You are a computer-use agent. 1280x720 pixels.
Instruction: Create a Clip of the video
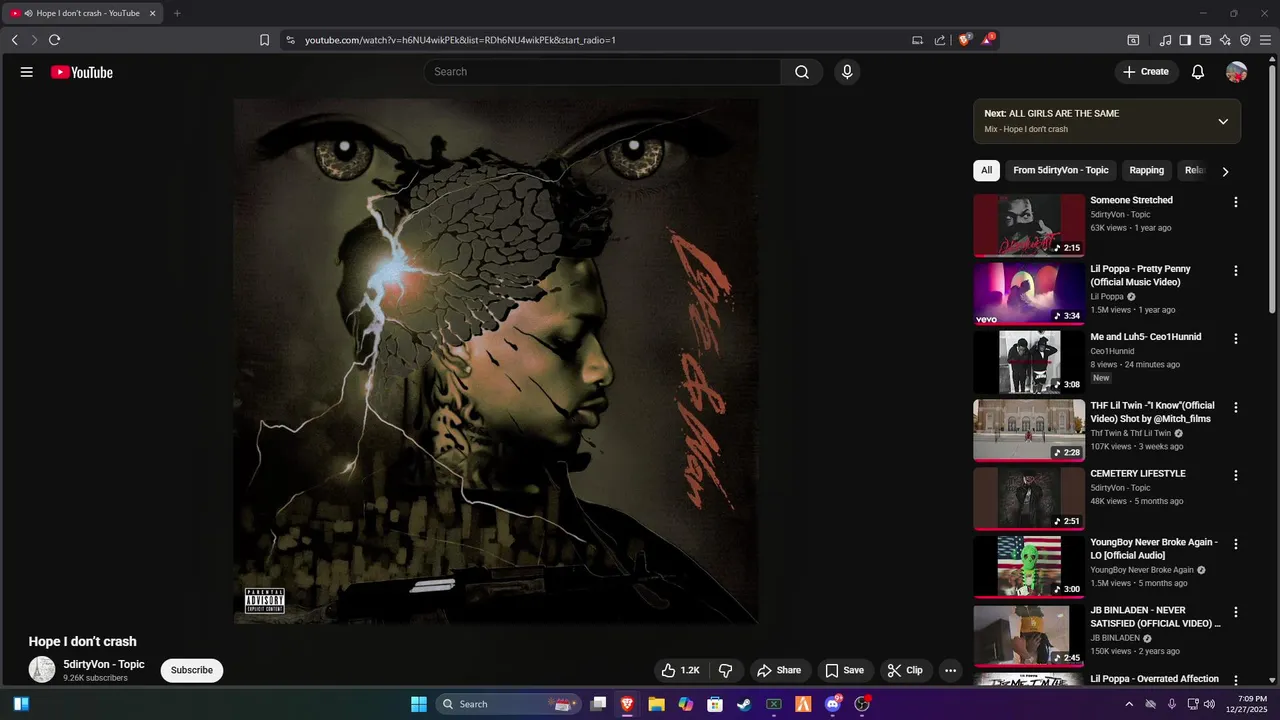click(x=905, y=670)
